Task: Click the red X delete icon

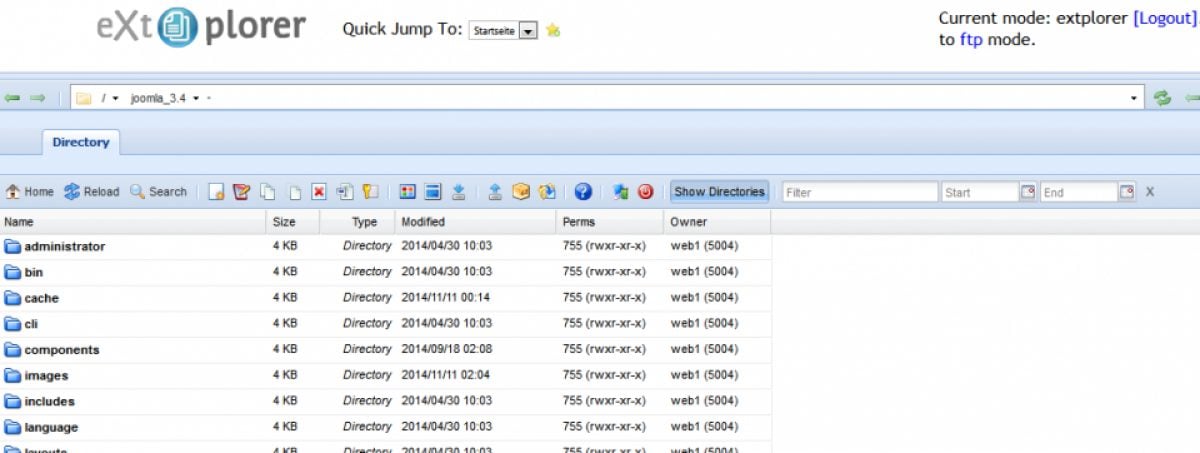Action: coord(319,192)
